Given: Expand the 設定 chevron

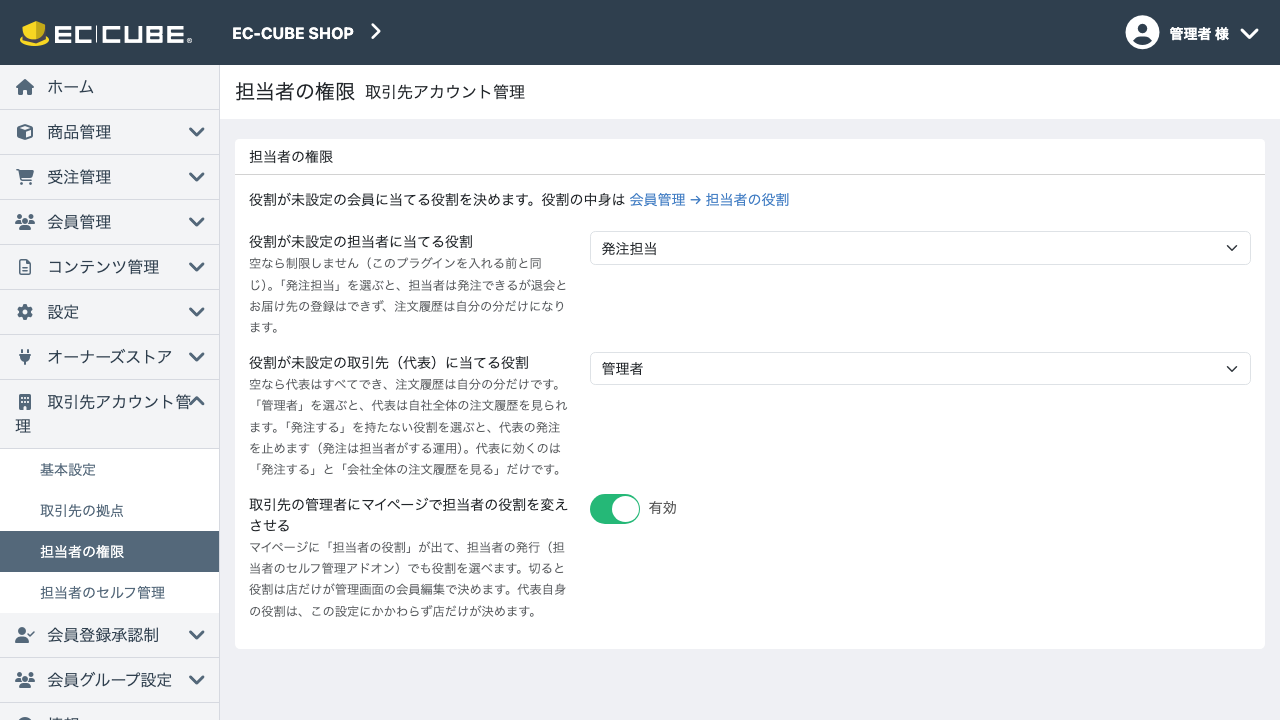Looking at the screenshot, I should pyautogui.click(x=197, y=312).
